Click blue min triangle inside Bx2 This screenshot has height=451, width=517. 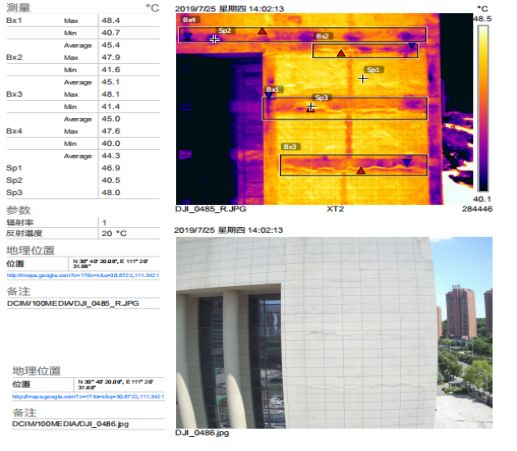click(x=412, y=45)
